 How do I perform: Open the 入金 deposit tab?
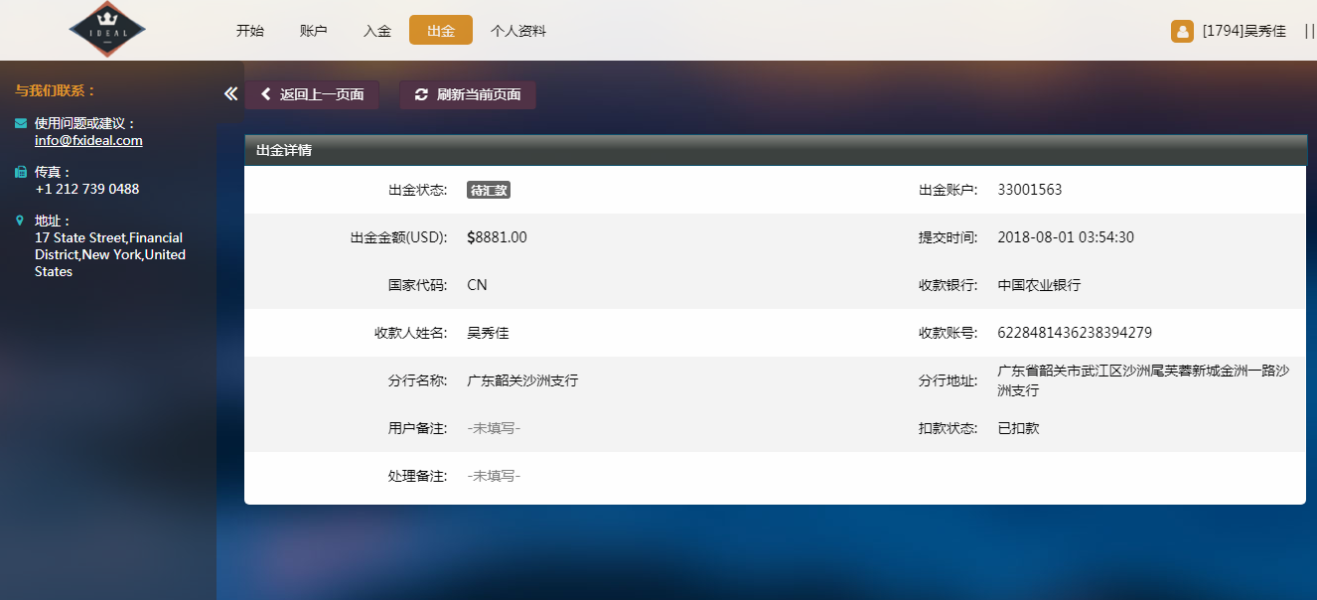(x=377, y=31)
